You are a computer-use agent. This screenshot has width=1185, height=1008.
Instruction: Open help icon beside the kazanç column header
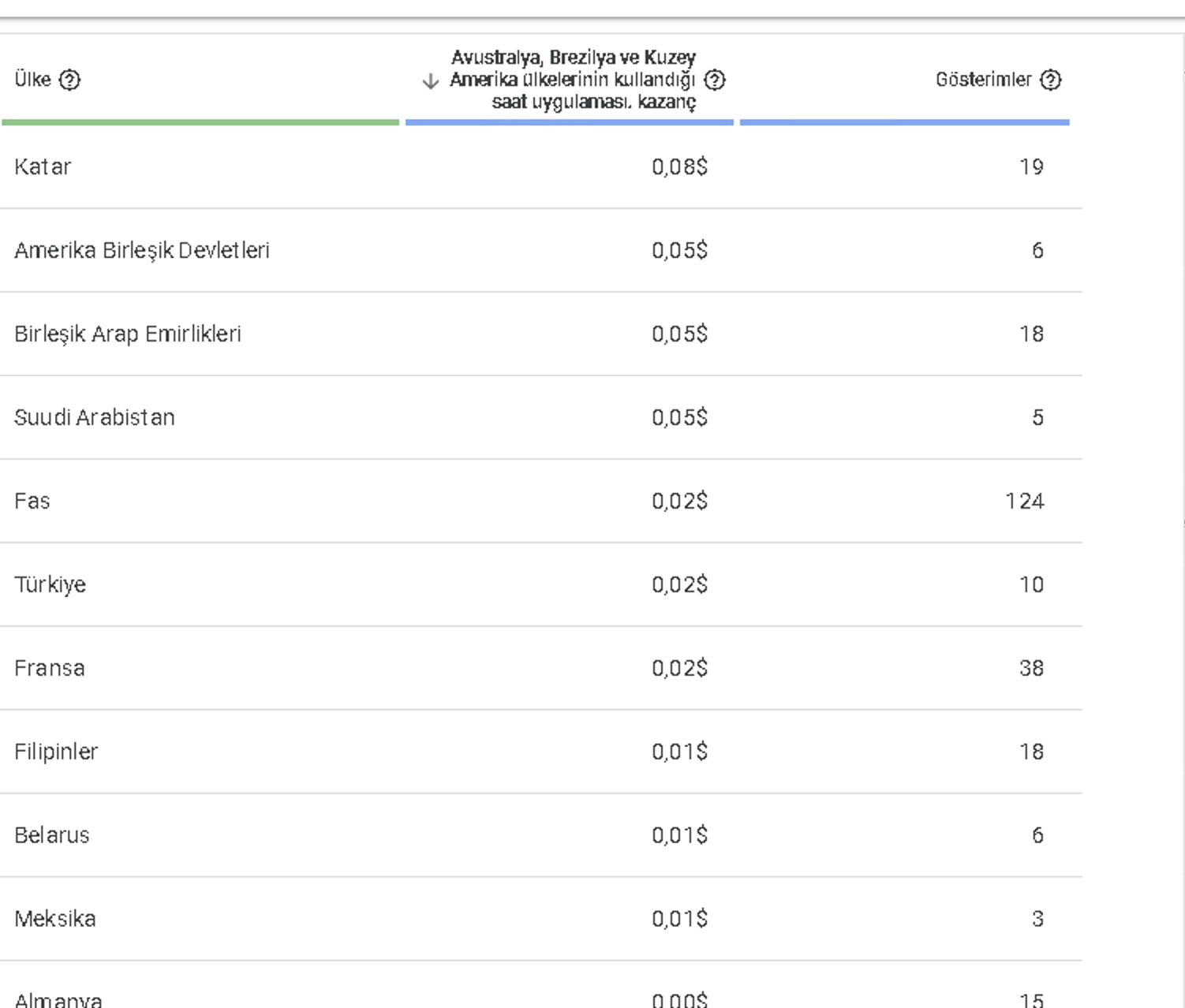(x=715, y=80)
